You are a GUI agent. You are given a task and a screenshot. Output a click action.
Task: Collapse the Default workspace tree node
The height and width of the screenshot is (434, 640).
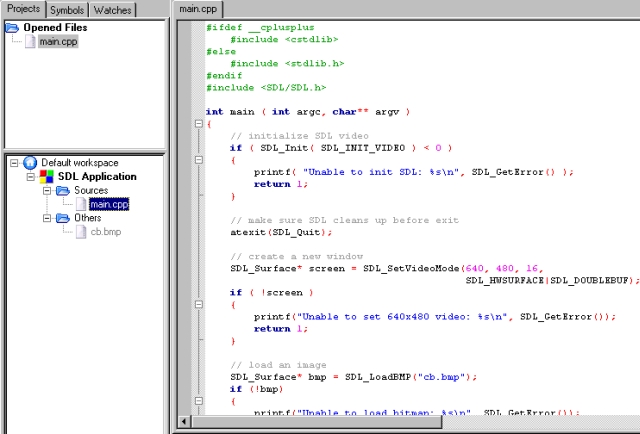pyautogui.click(x=12, y=163)
